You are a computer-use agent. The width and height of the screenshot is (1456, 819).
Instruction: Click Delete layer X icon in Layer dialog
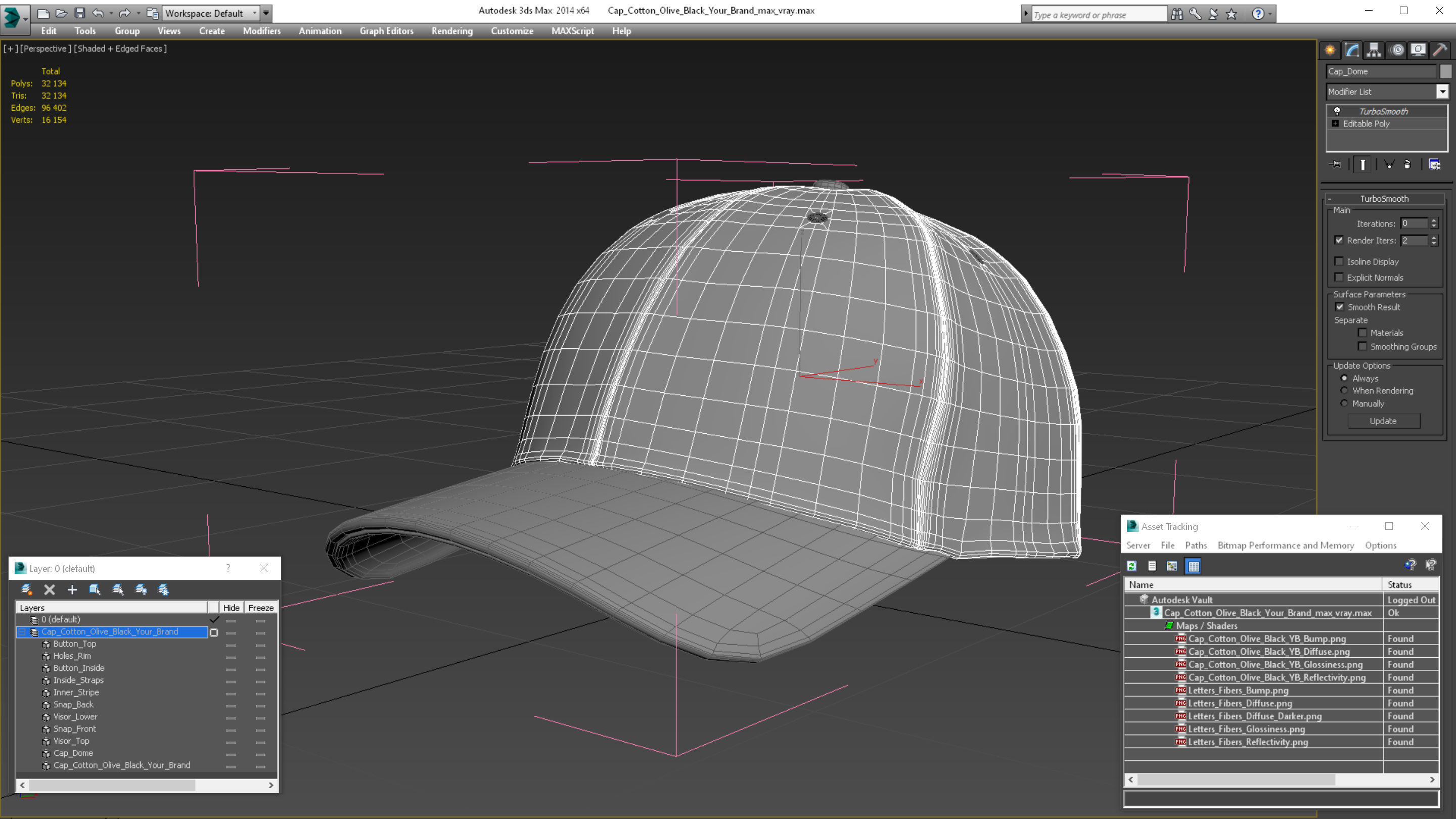tap(50, 589)
